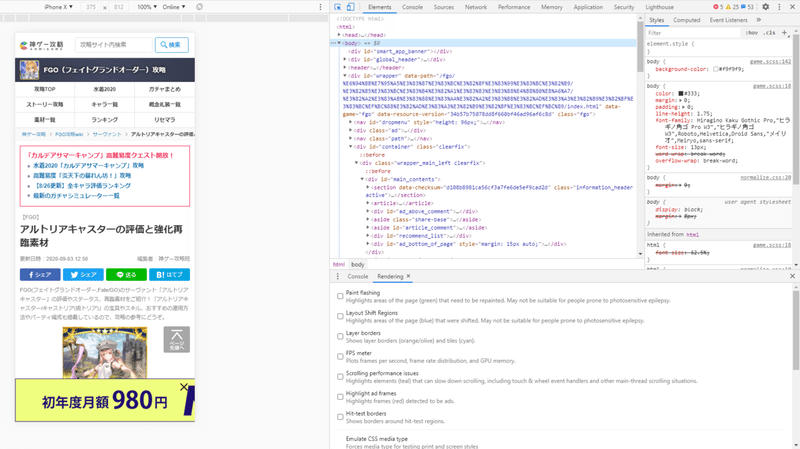Click the 攻略サイト内検索 search field
The width and height of the screenshot is (800, 449).
pos(114,45)
